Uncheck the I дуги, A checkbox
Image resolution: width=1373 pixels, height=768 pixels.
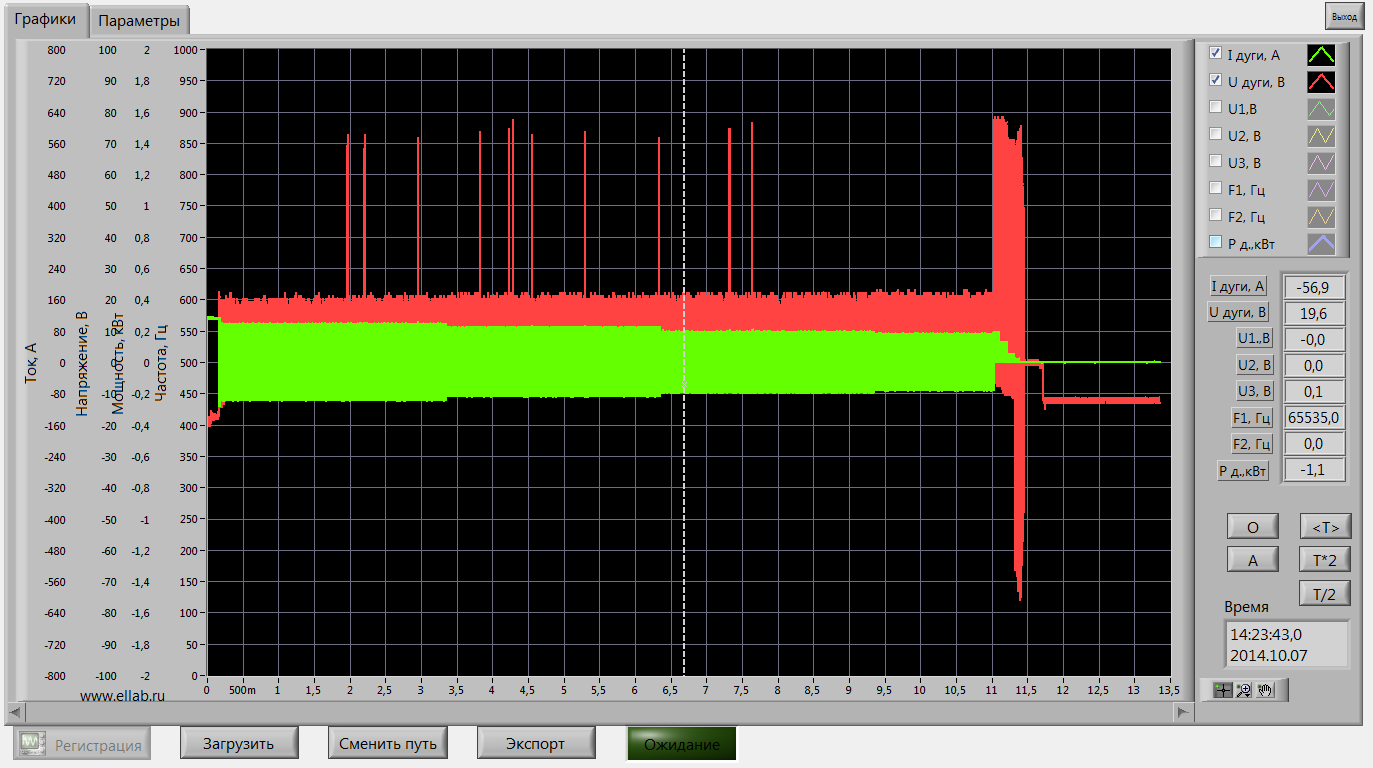tap(1215, 53)
